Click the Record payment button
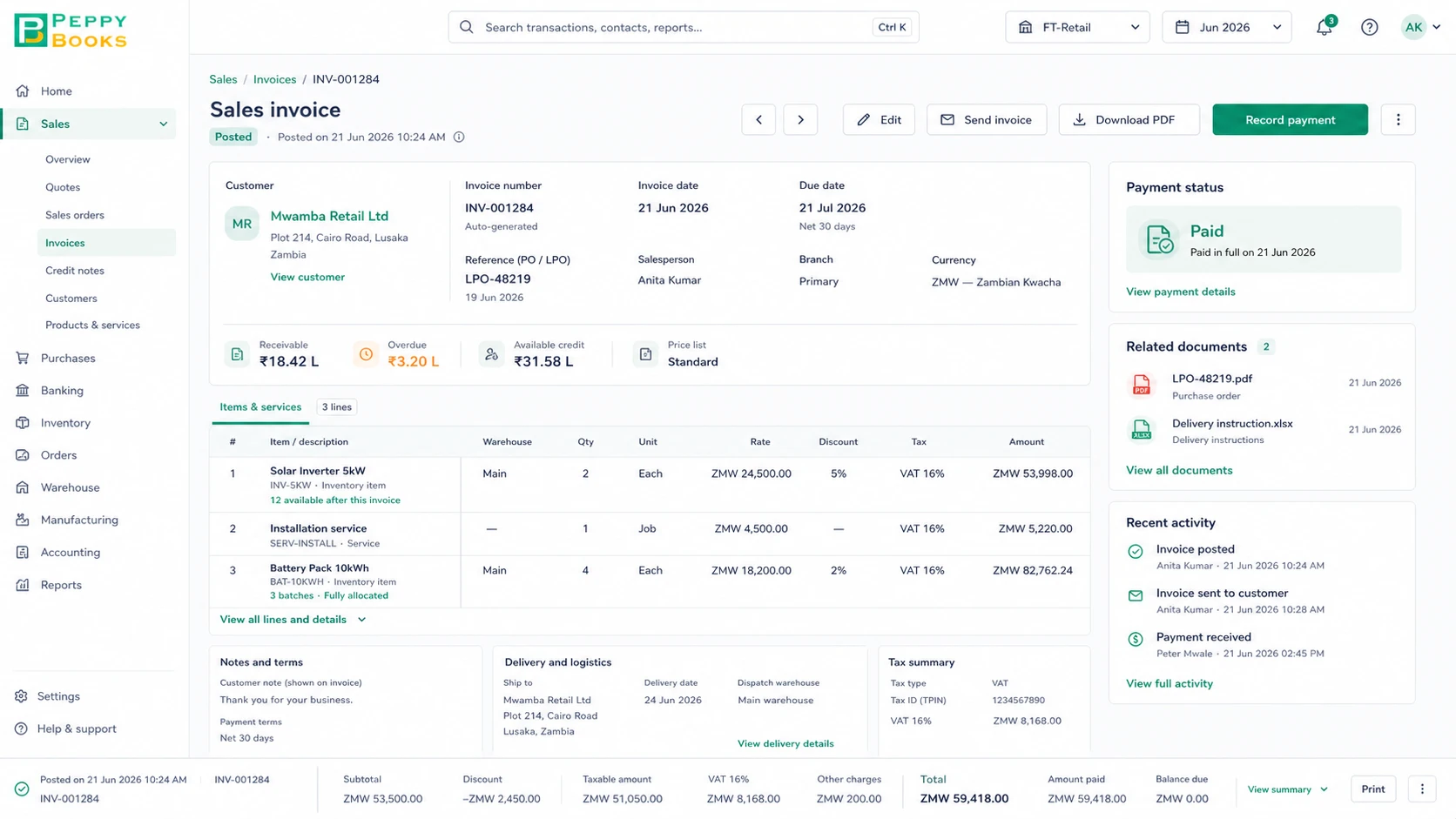Screen dimensions: 1456x819 tap(1290, 120)
